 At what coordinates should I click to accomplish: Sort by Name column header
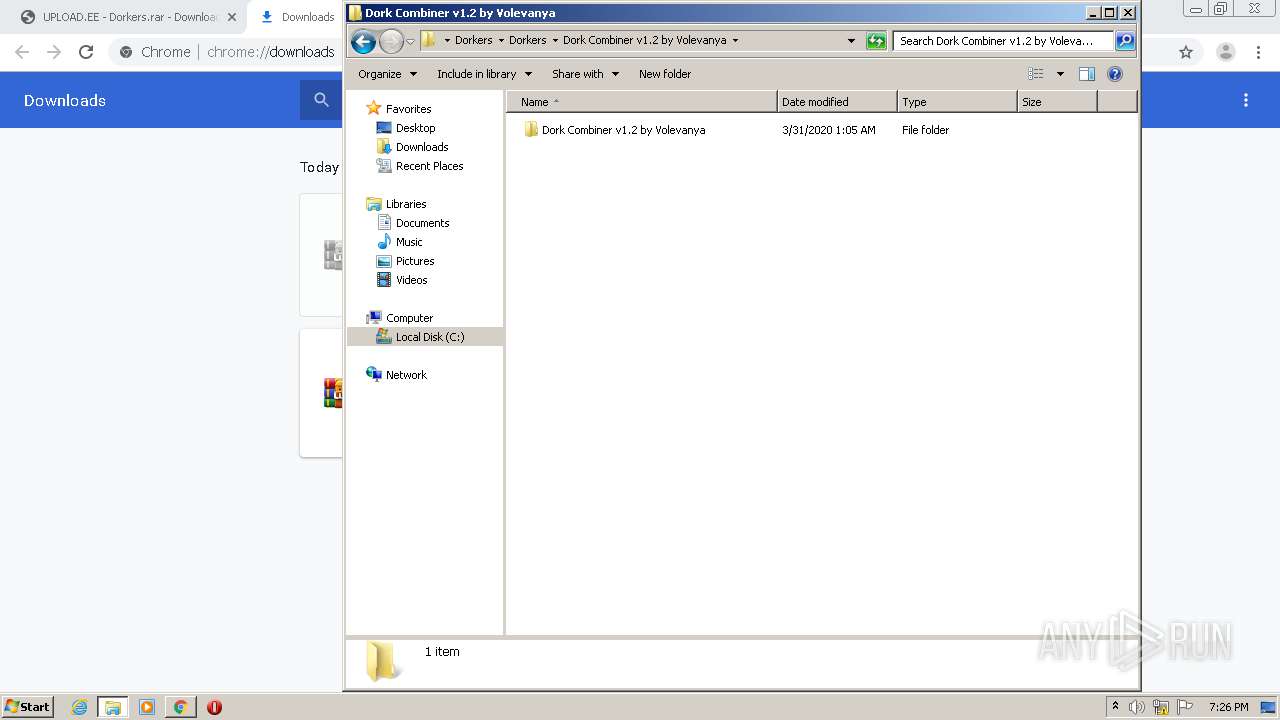pos(642,102)
